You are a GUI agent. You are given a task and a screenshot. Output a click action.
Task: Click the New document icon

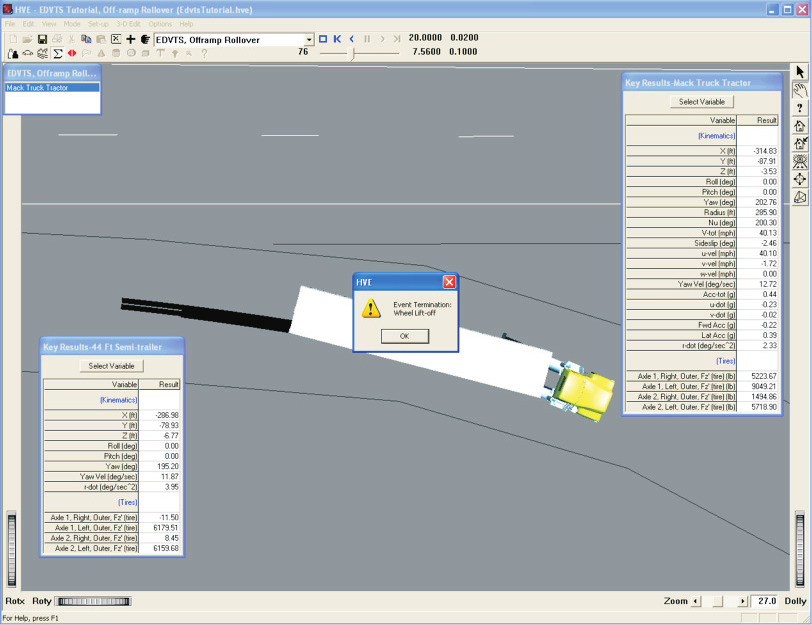pyautogui.click(x=13, y=39)
